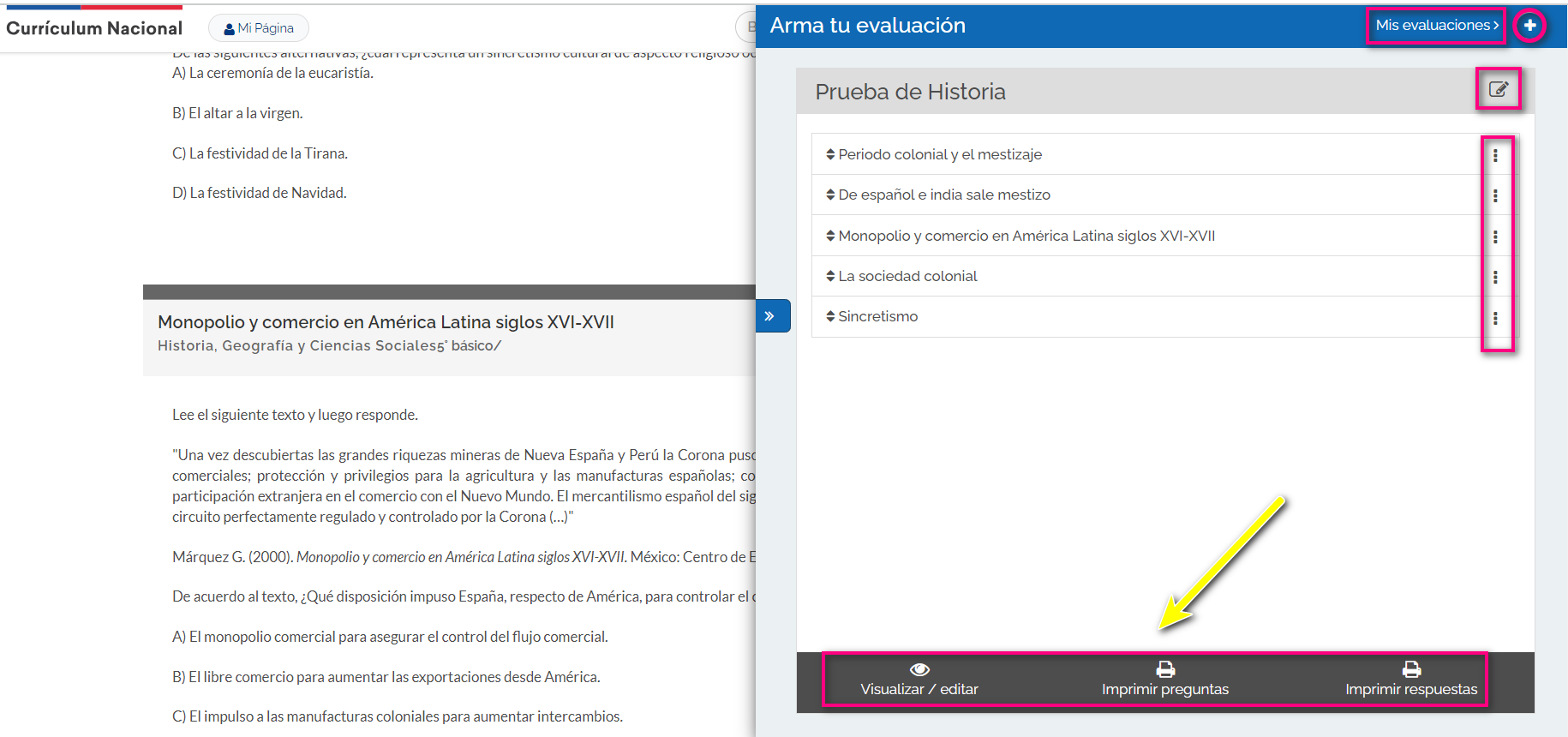Click answer C) El impulso a las manufacturas

(398, 716)
